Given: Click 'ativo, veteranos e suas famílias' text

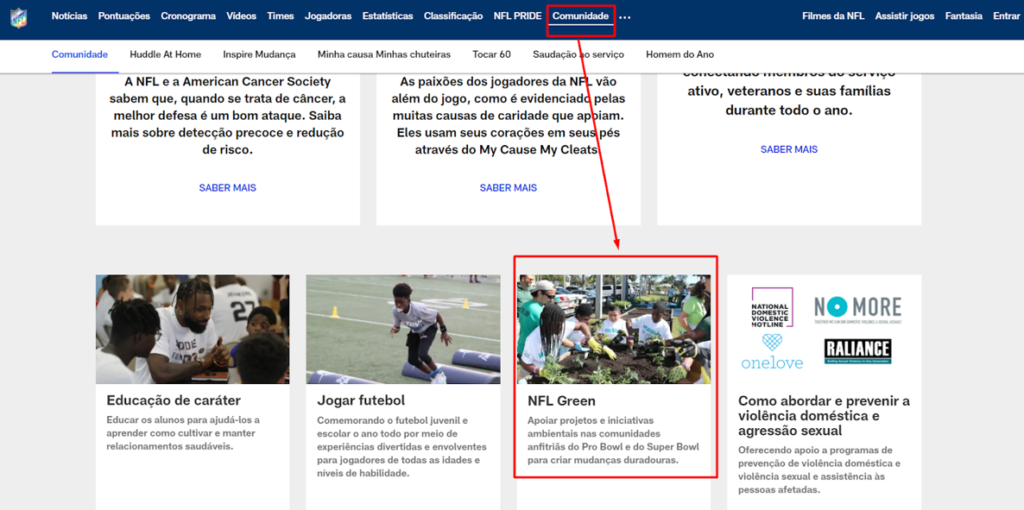Looking at the screenshot, I should point(789,91).
